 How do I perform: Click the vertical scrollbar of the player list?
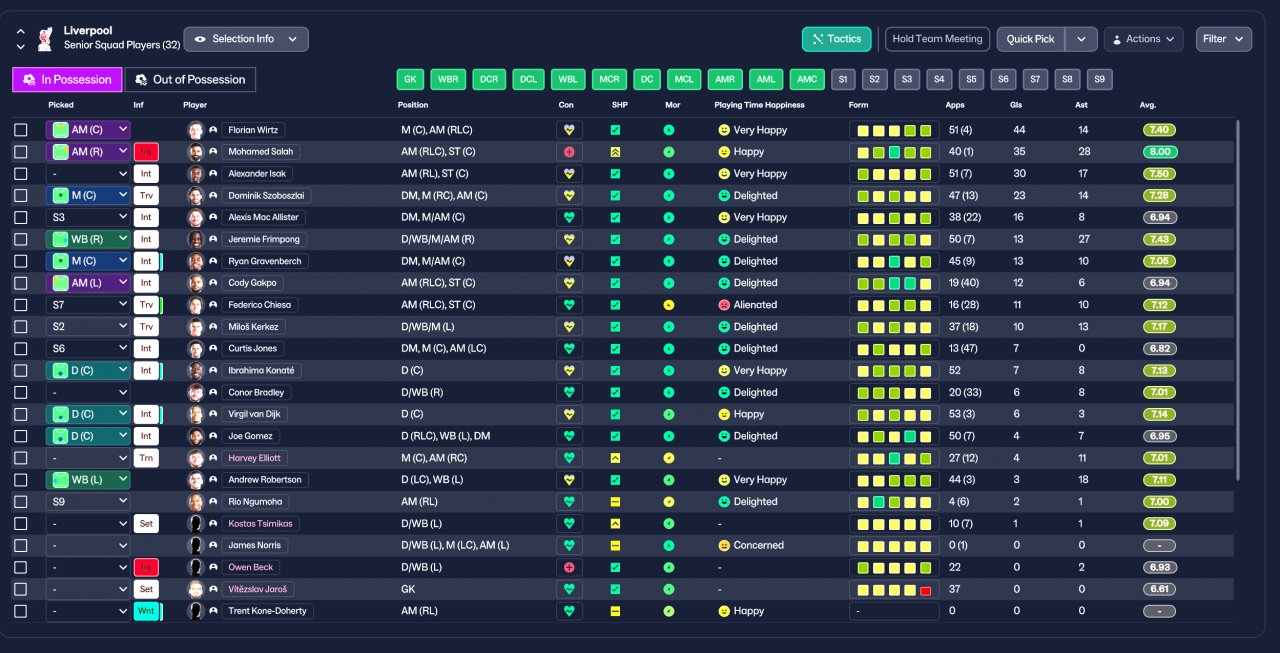[1238, 300]
